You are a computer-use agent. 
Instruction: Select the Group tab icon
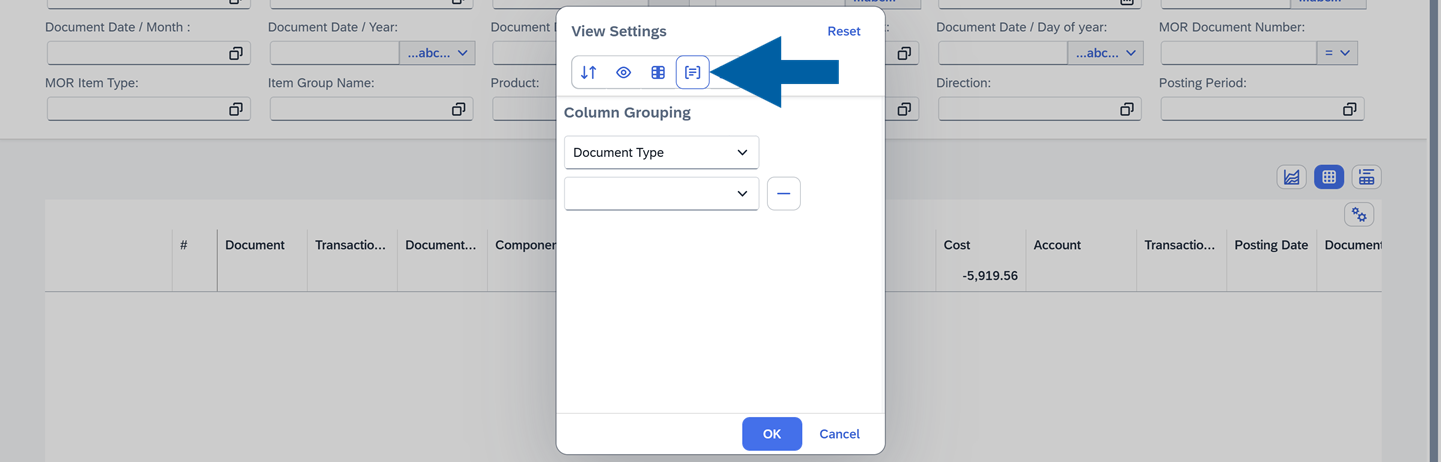692,72
